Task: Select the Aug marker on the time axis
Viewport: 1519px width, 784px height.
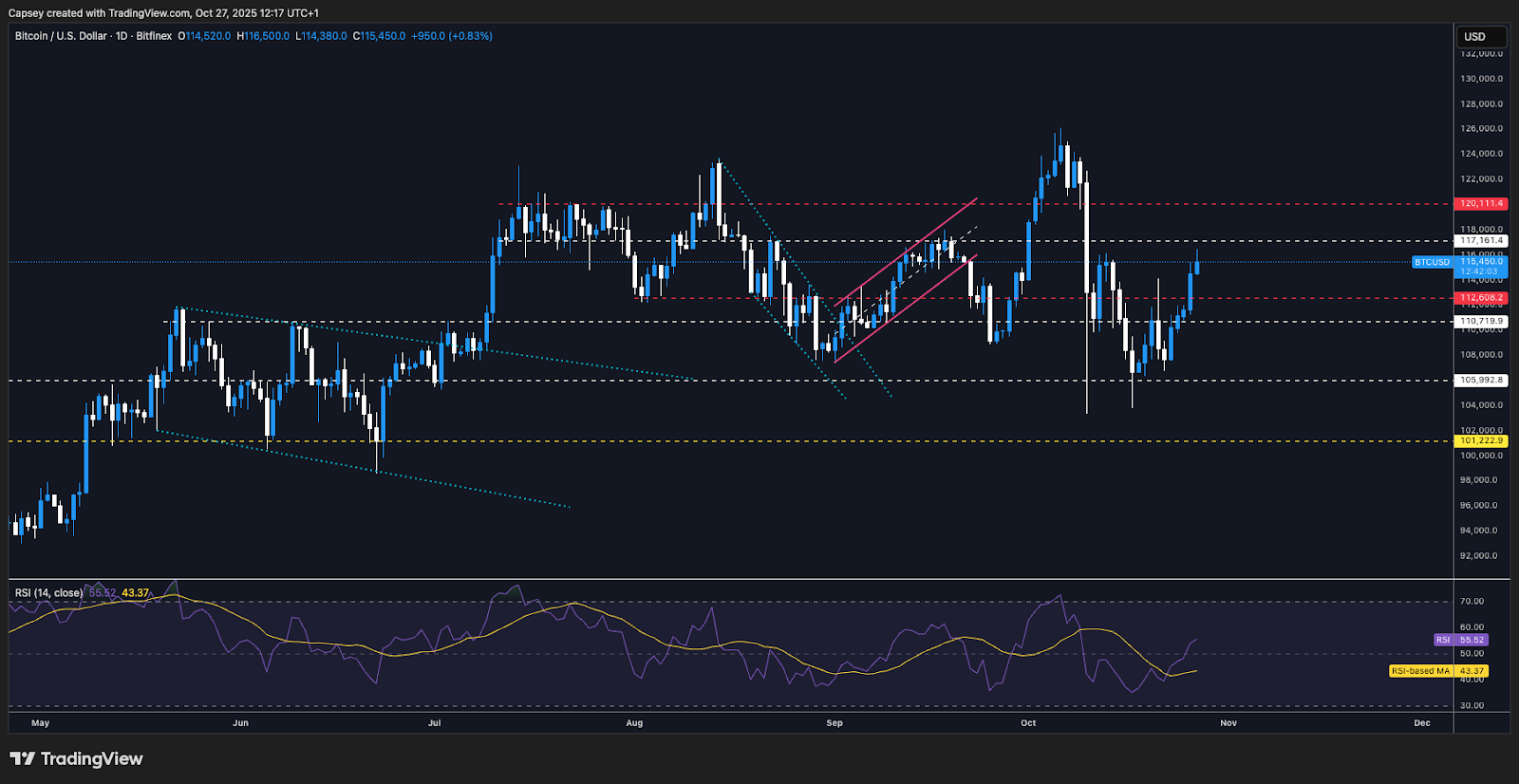Action: pos(634,723)
